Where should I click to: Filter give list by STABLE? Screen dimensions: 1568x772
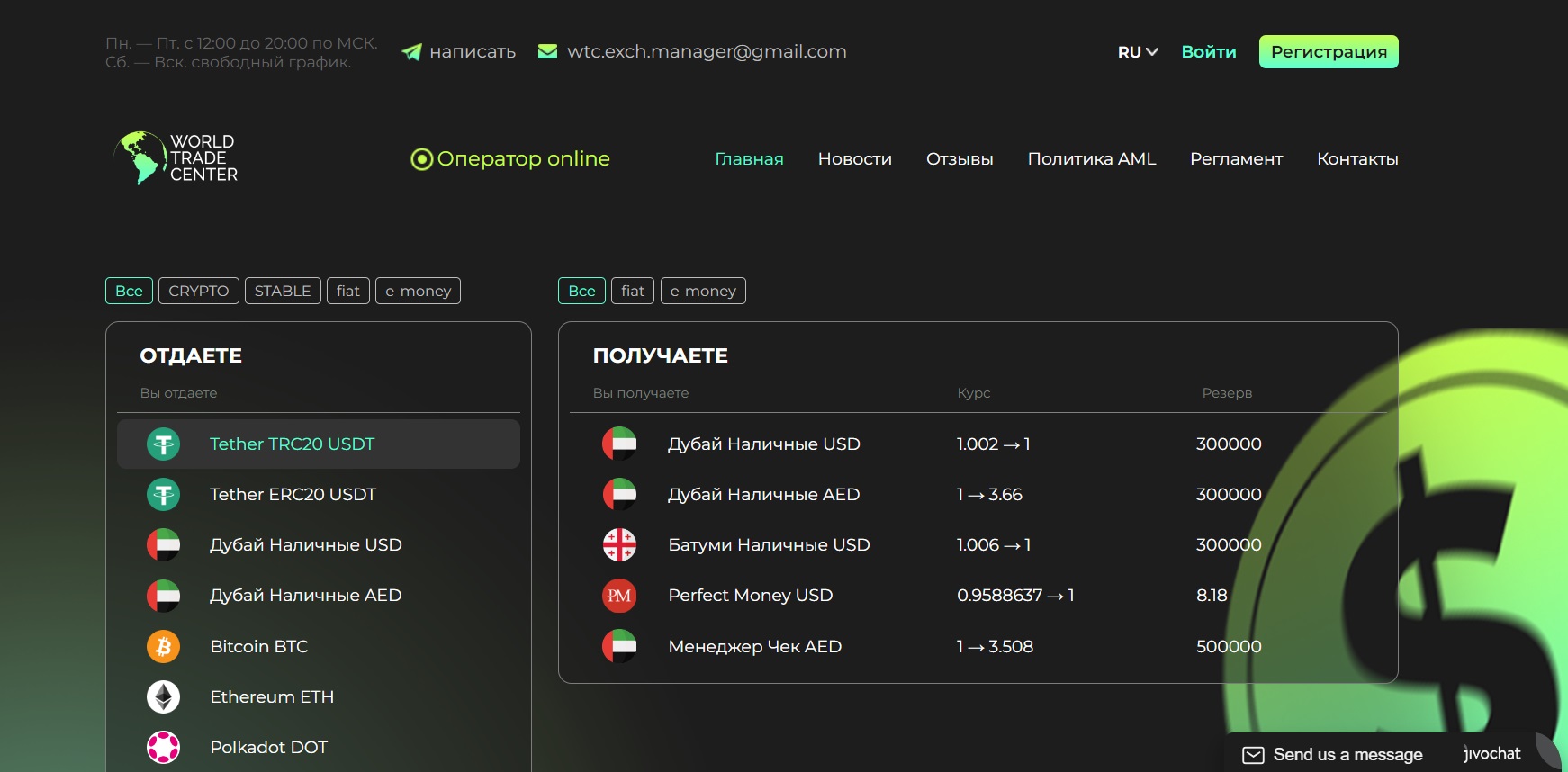click(x=283, y=291)
